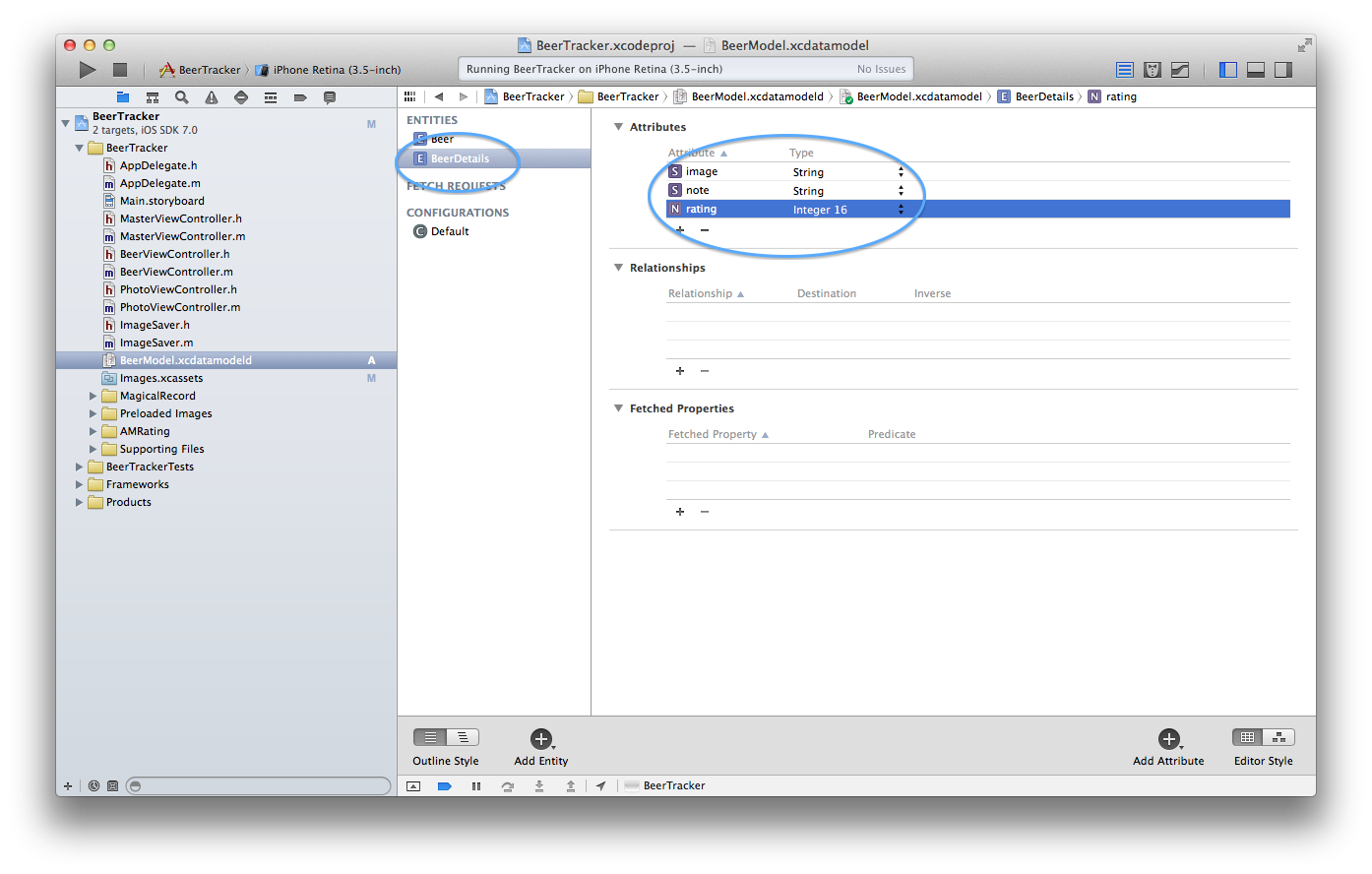Sort by the Attribute column header
Screen dimensions: 1372x874
pyautogui.click(x=698, y=154)
